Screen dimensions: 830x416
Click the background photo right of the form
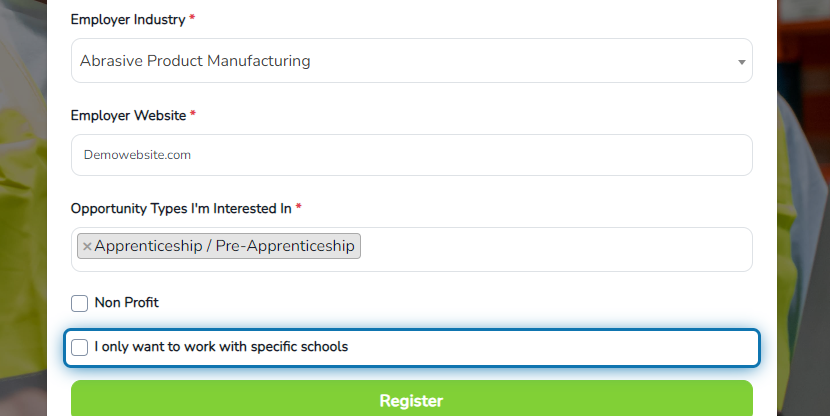point(804,208)
